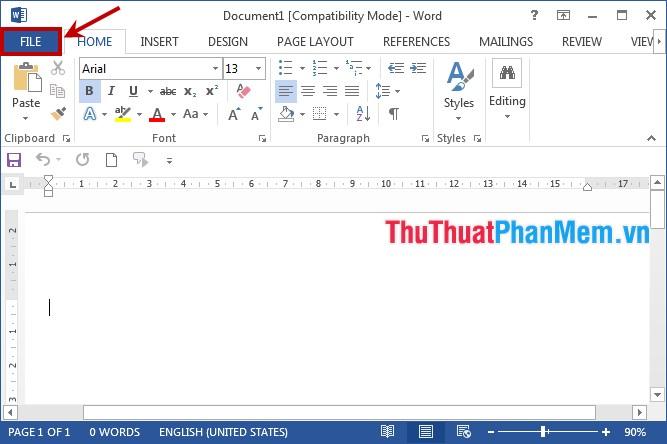Increase paragraph indent

coord(418,68)
